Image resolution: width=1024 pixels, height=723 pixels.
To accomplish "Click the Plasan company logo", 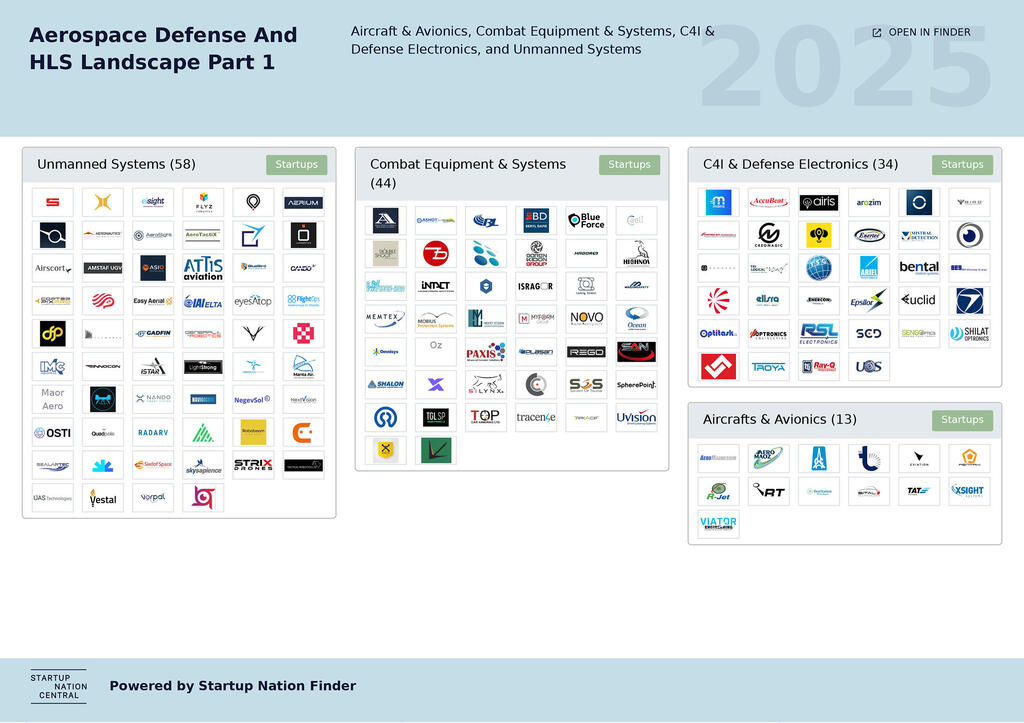I will pos(536,352).
